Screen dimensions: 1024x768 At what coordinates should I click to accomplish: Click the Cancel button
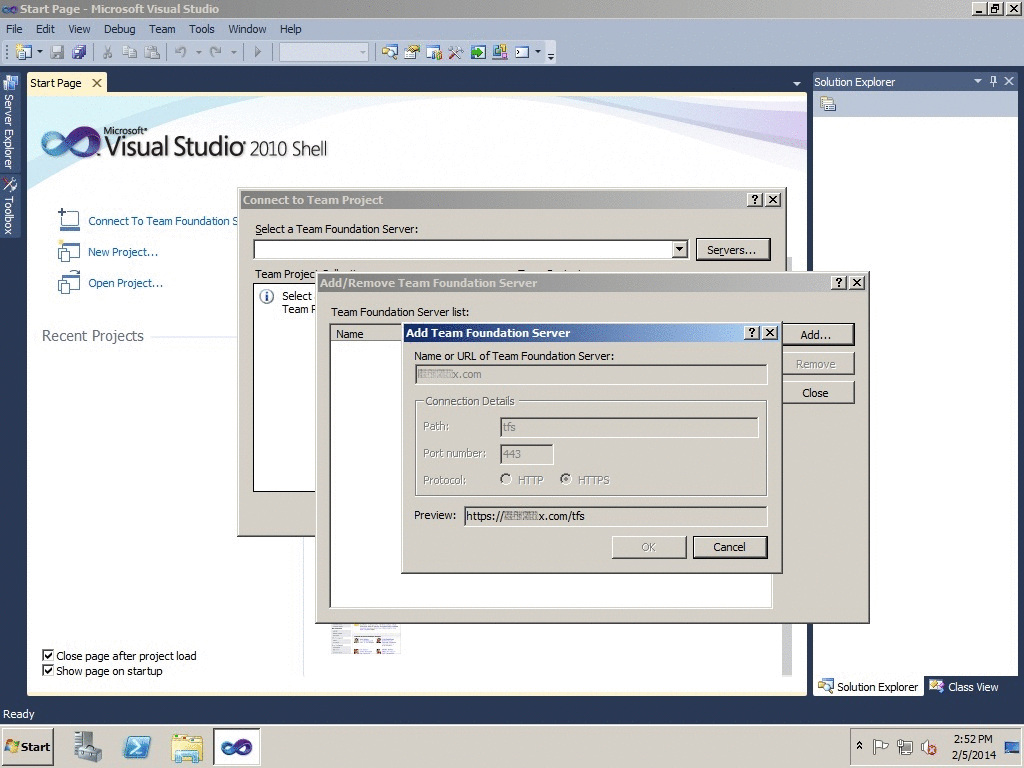coord(729,547)
